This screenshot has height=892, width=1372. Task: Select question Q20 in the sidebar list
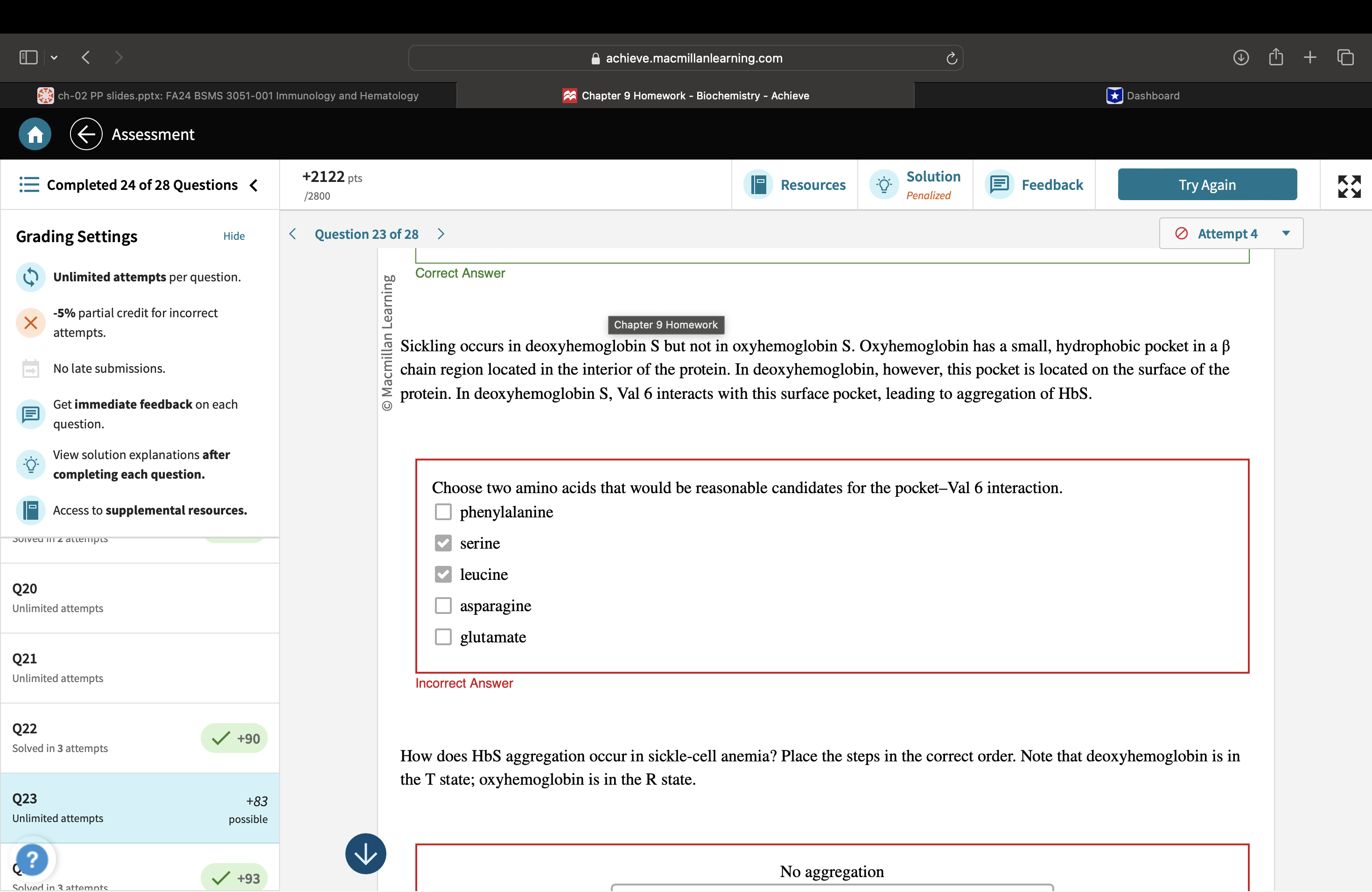[138, 598]
